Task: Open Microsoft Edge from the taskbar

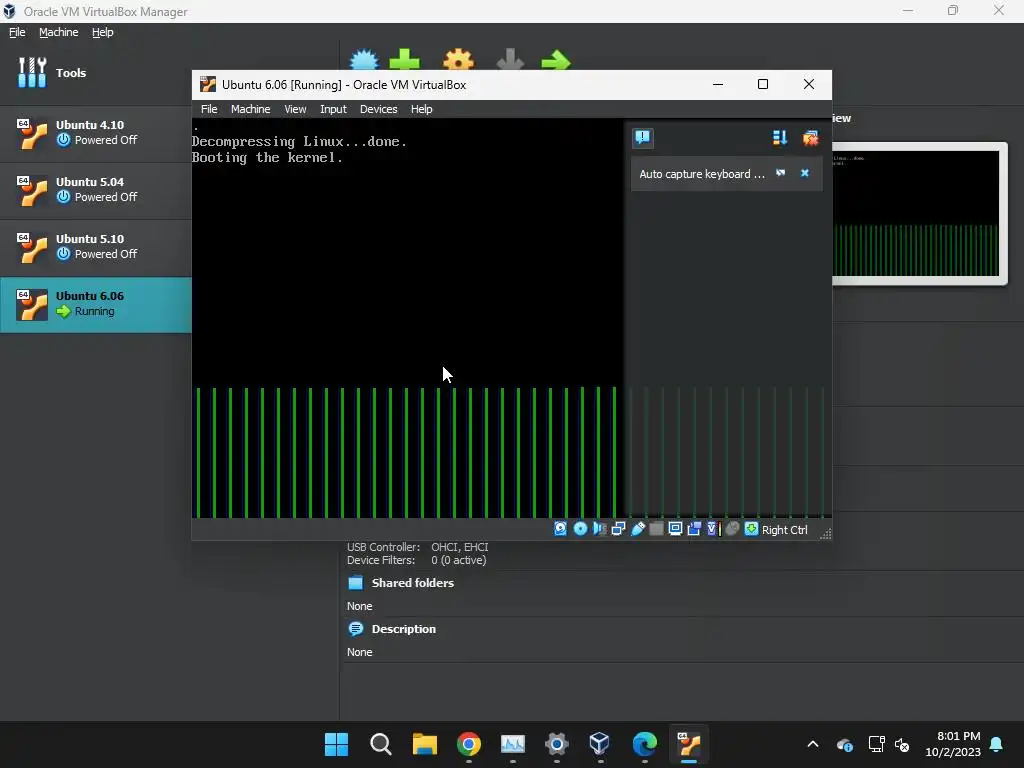Action: pyautogui.click(x=644, y=744)
